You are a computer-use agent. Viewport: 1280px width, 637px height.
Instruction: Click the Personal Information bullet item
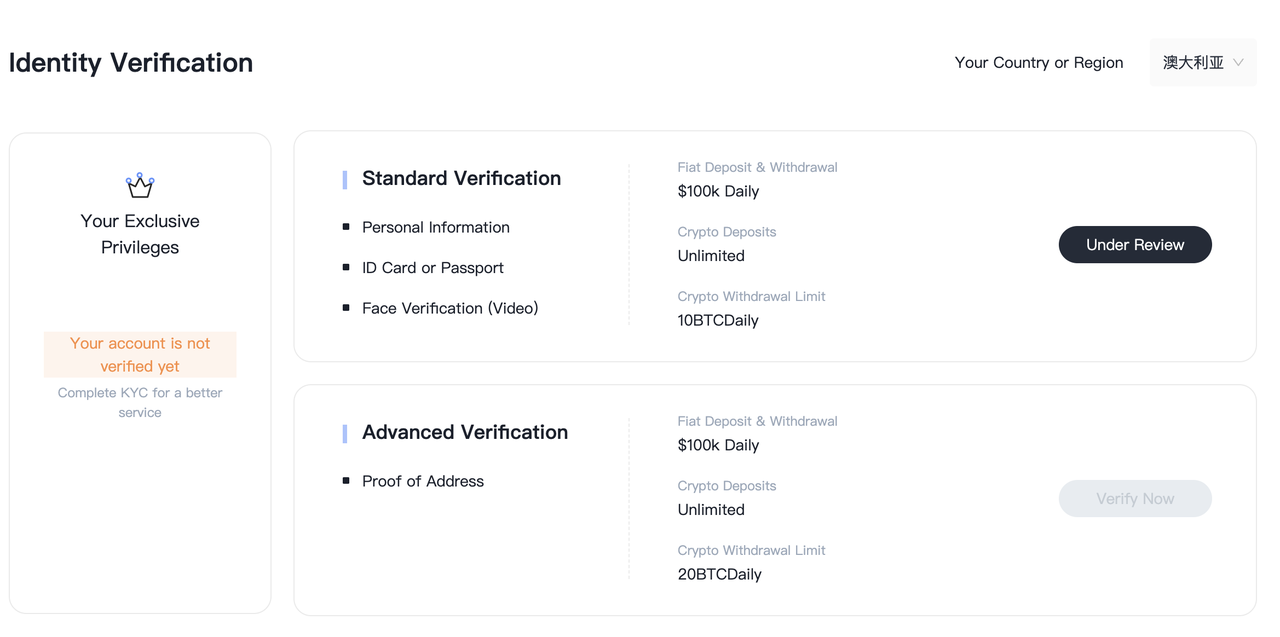click(435, 227)
